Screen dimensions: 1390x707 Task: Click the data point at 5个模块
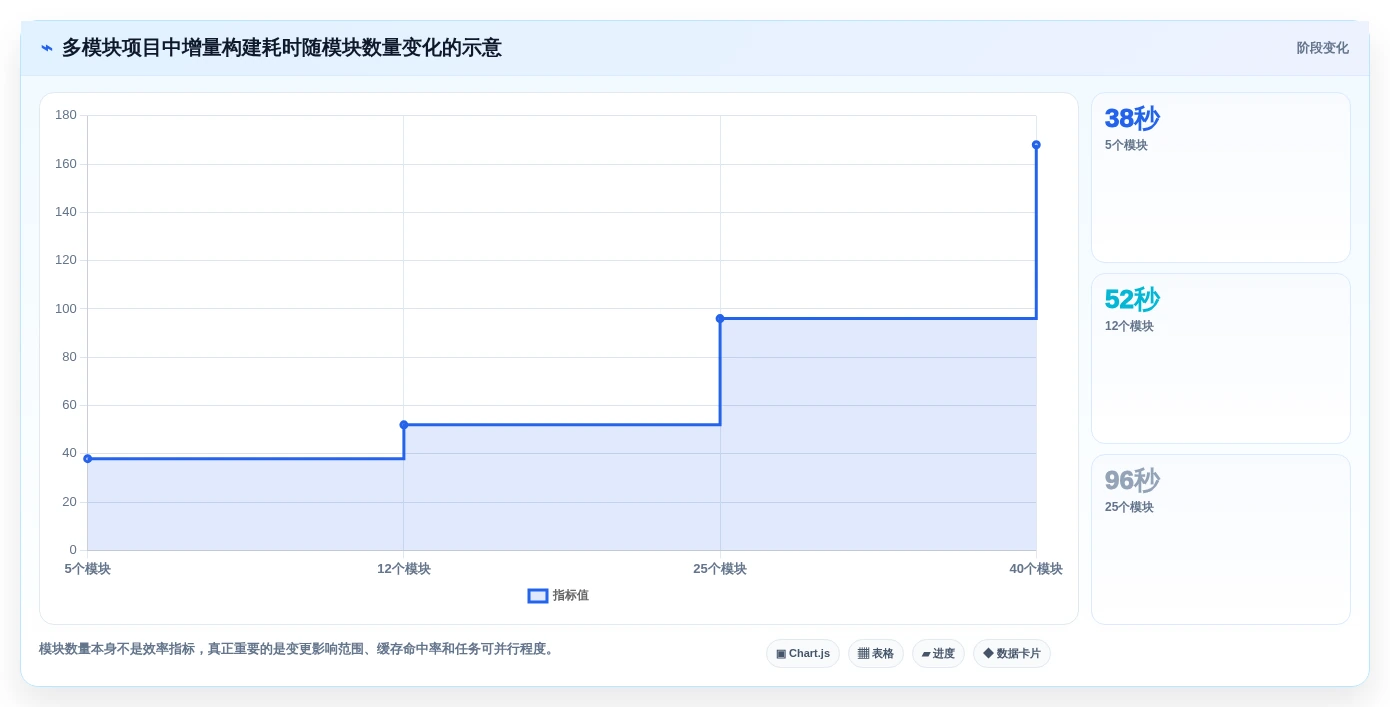(x=88, y=459)
